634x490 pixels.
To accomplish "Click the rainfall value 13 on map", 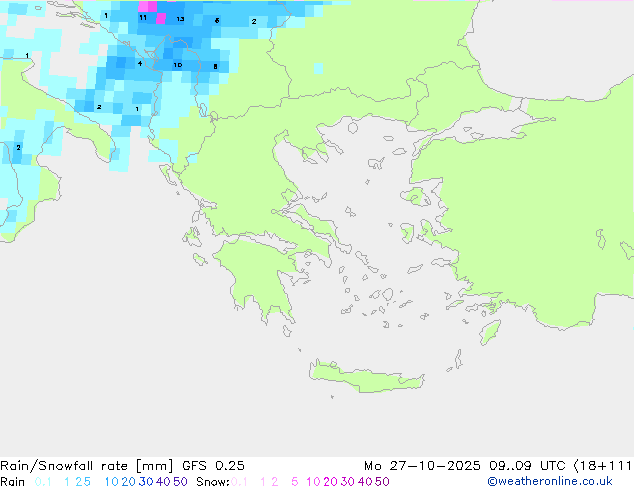I will click(x=180, y=19).
